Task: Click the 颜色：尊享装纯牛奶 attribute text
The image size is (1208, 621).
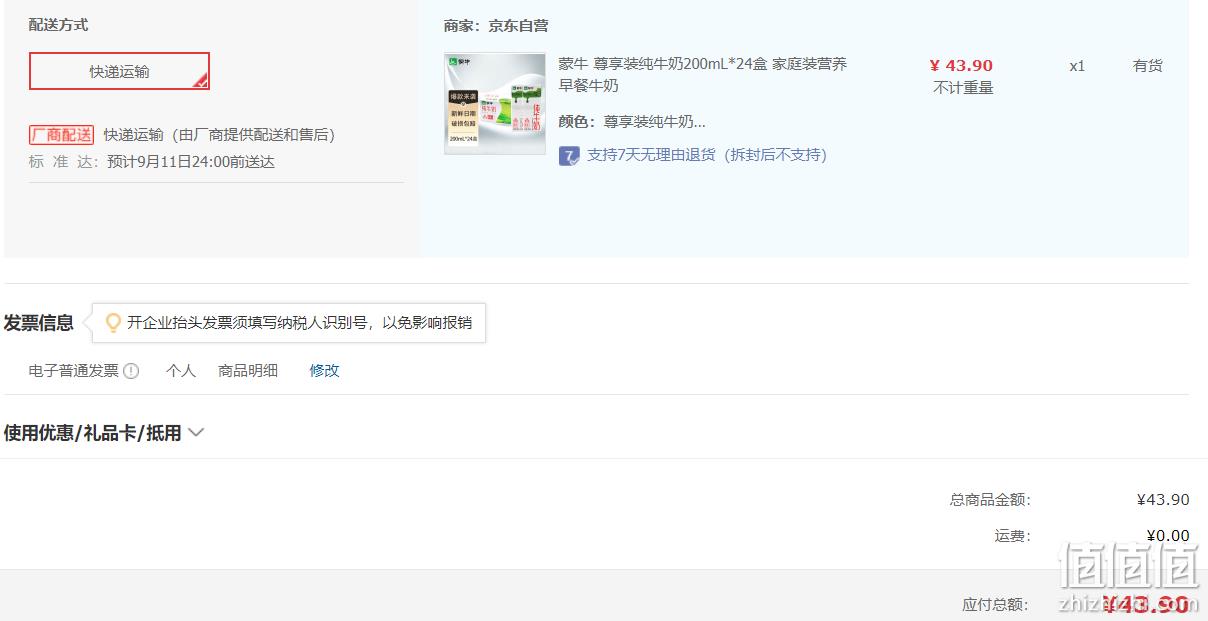Action: coord(632,122)
